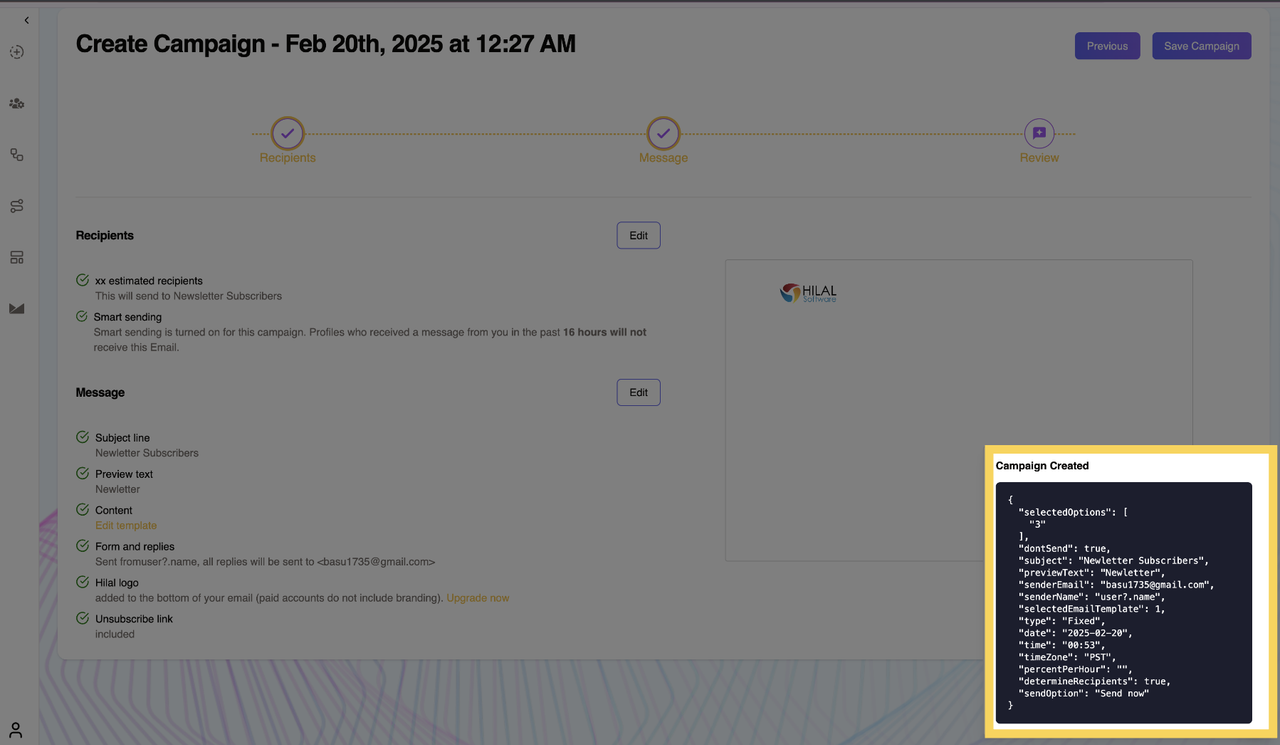
Task: Select the Campaign Created JSON panel
Action: point(1124,600)
